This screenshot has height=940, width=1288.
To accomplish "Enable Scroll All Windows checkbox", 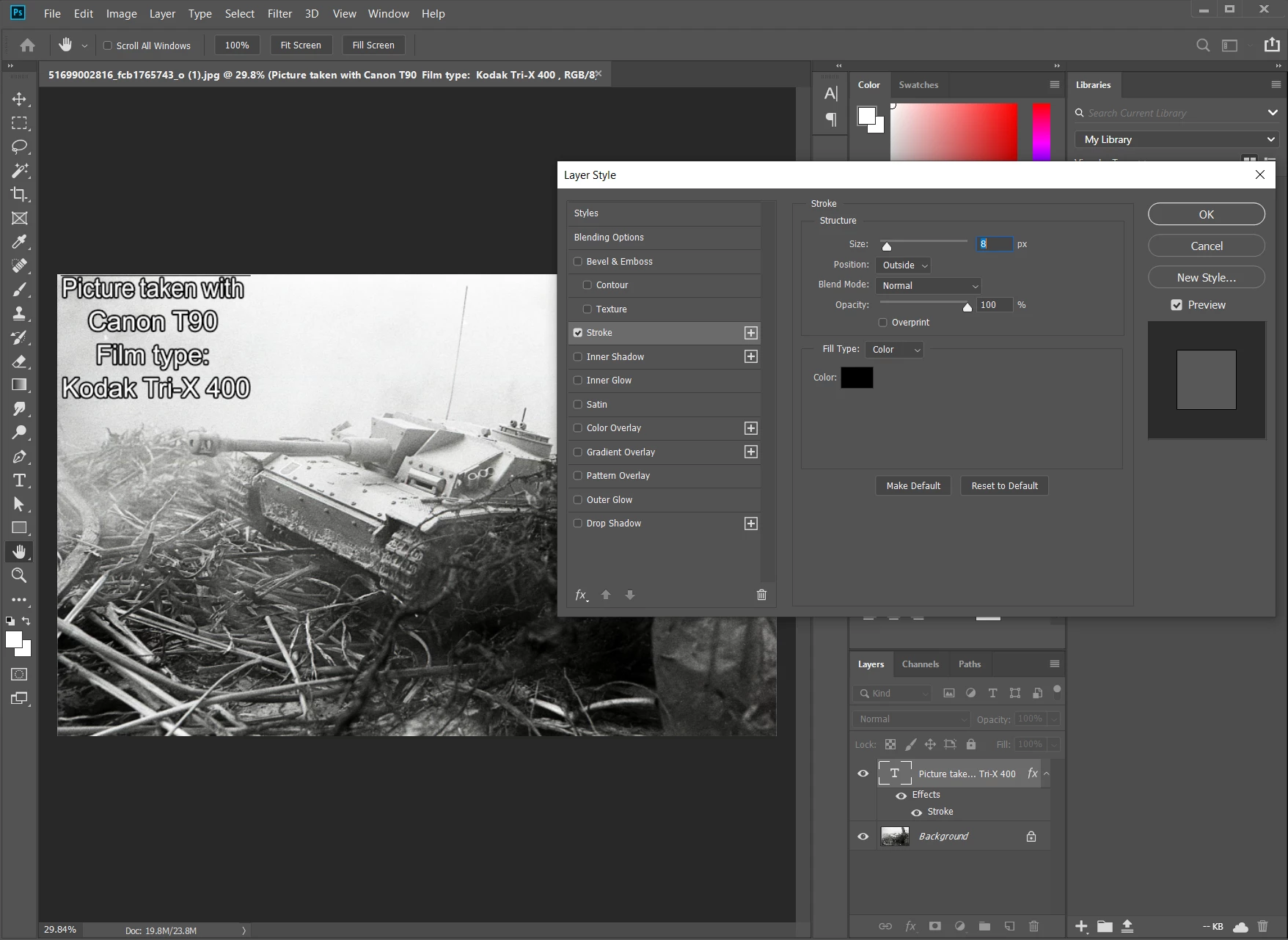I will pyautogui.click(x=108, y=45).
